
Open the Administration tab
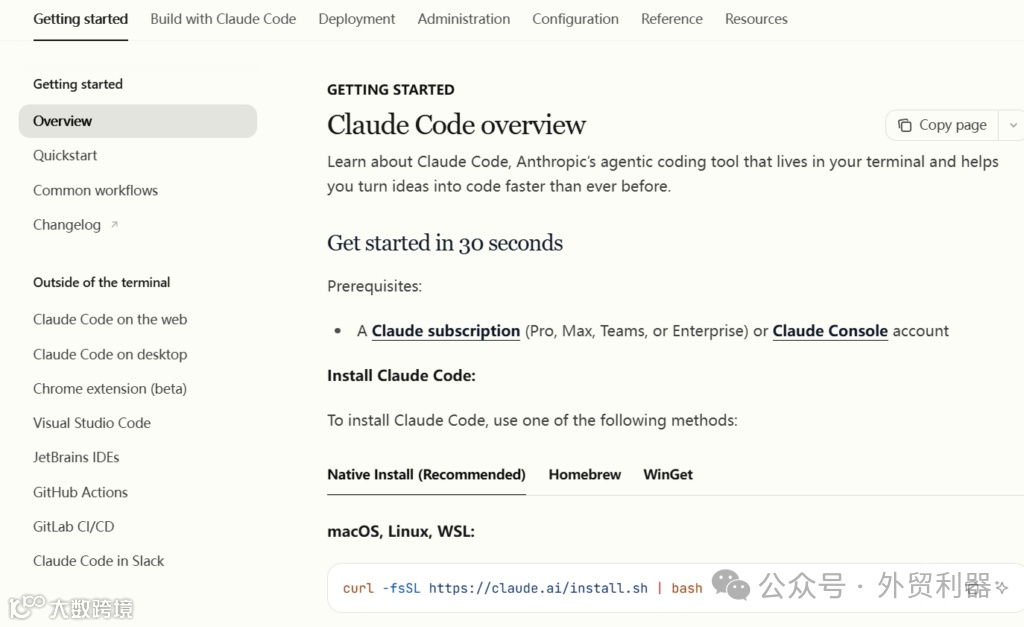click(x=464, y=19)
